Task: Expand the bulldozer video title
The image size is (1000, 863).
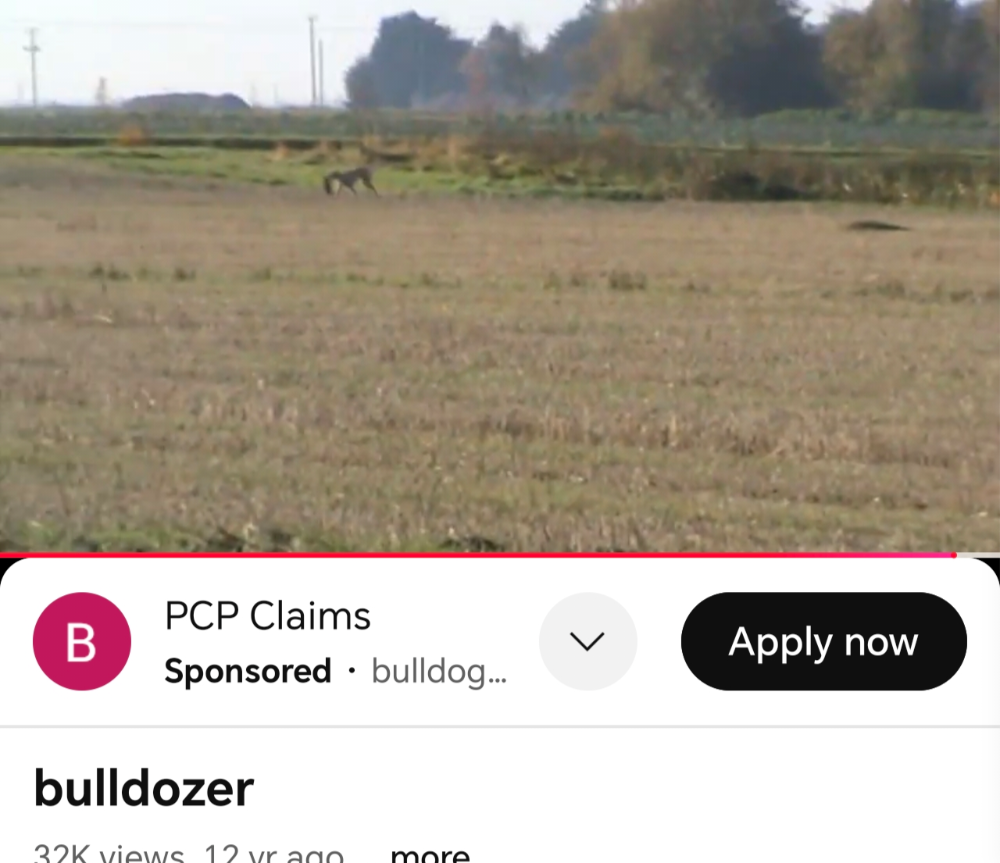Action: point(143,788)
